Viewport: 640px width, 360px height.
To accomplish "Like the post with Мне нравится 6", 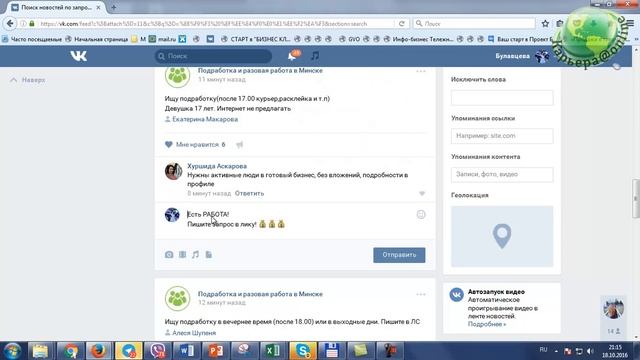I will [x=195, y=144].
